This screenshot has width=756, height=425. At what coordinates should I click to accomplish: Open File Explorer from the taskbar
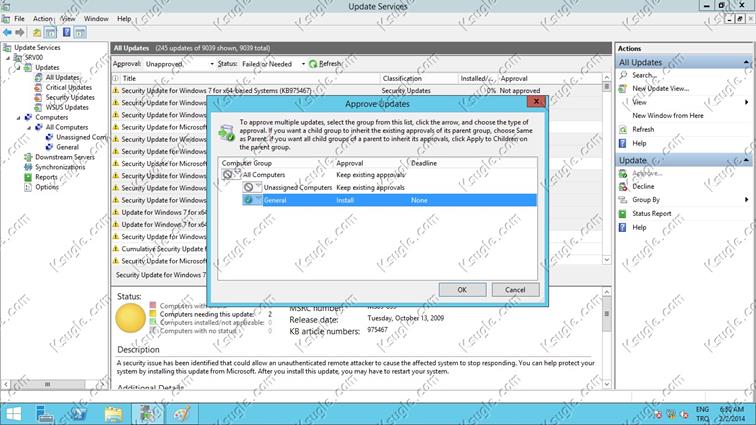click(113, 414)
